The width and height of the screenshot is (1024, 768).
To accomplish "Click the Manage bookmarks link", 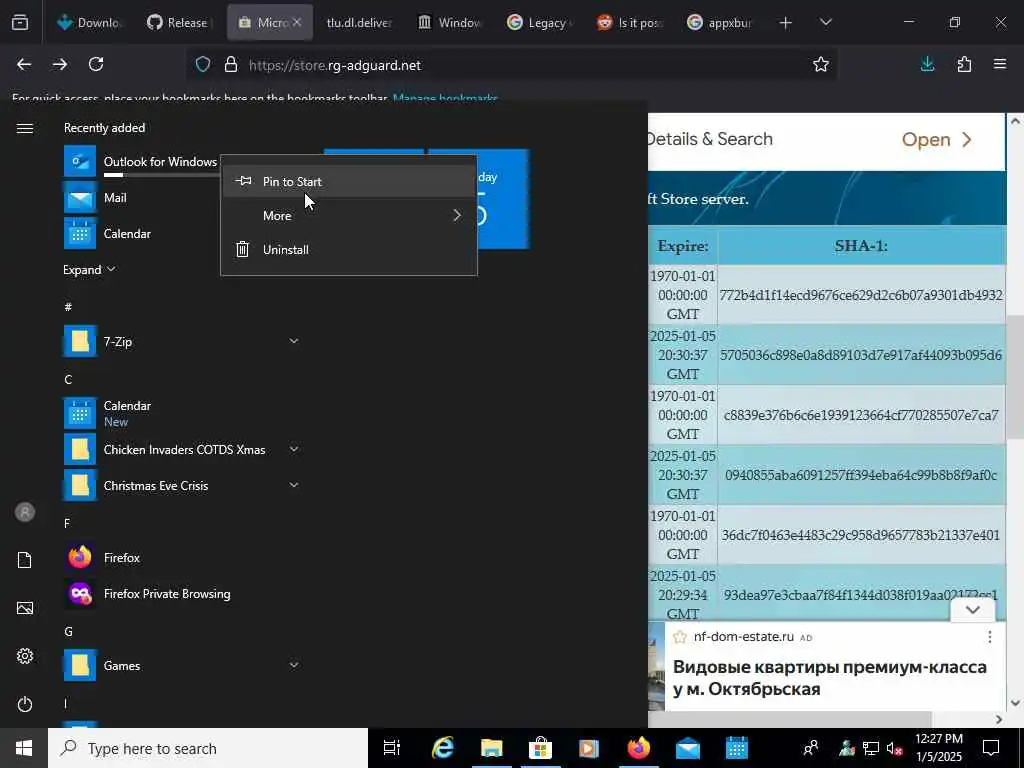I will 445,99.
